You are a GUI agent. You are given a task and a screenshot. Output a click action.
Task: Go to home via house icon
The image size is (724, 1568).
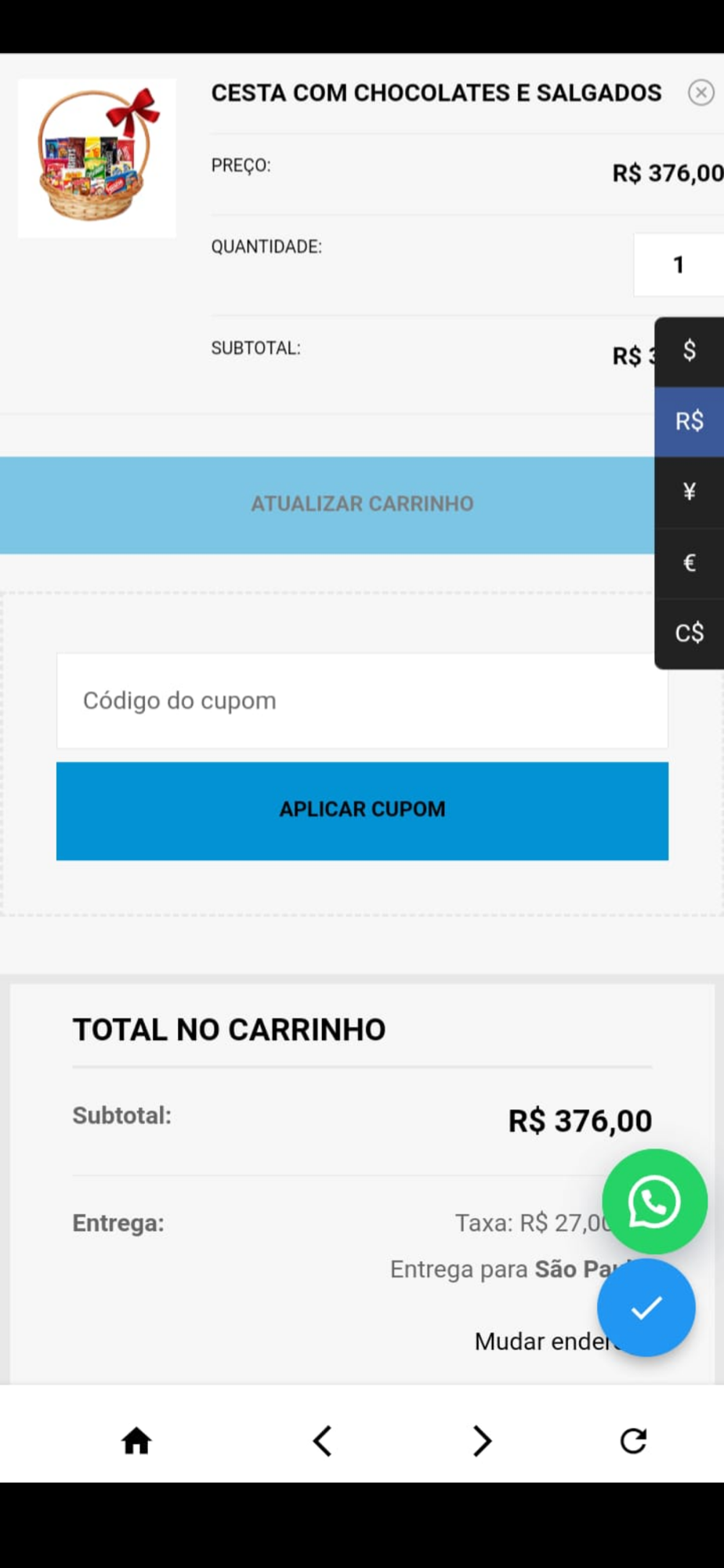pyautogui.click(x=136, y=1440)
